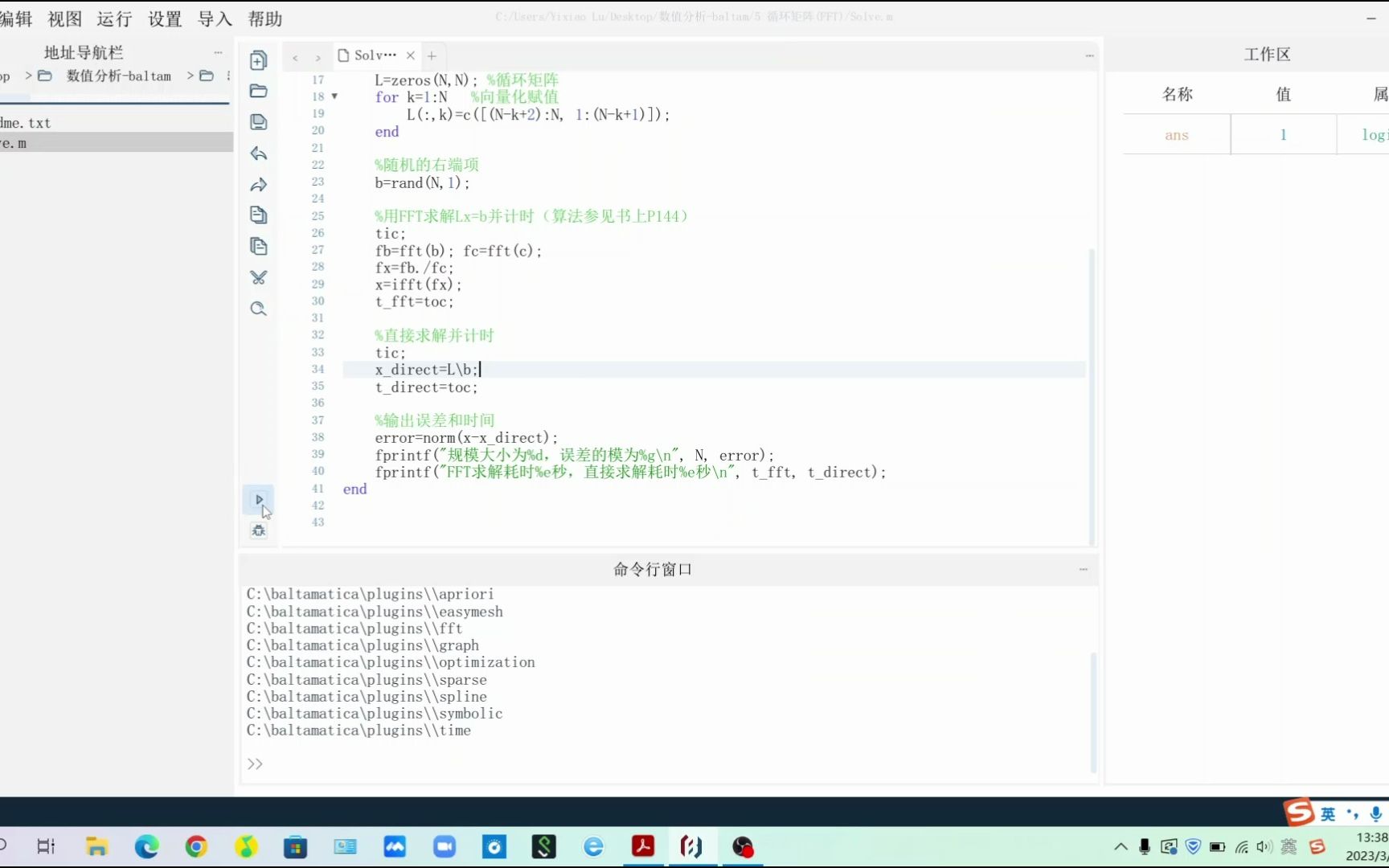Place the cursor on line 34 x_direct=L\b;
Image resolution: width=1389 pixels, height=868 pixels.
(x=428, y=370)
